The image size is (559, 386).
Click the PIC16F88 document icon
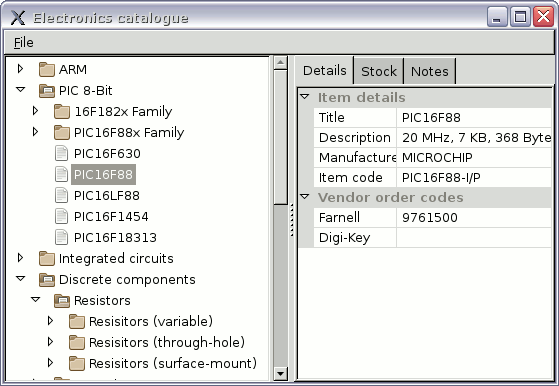61,175
